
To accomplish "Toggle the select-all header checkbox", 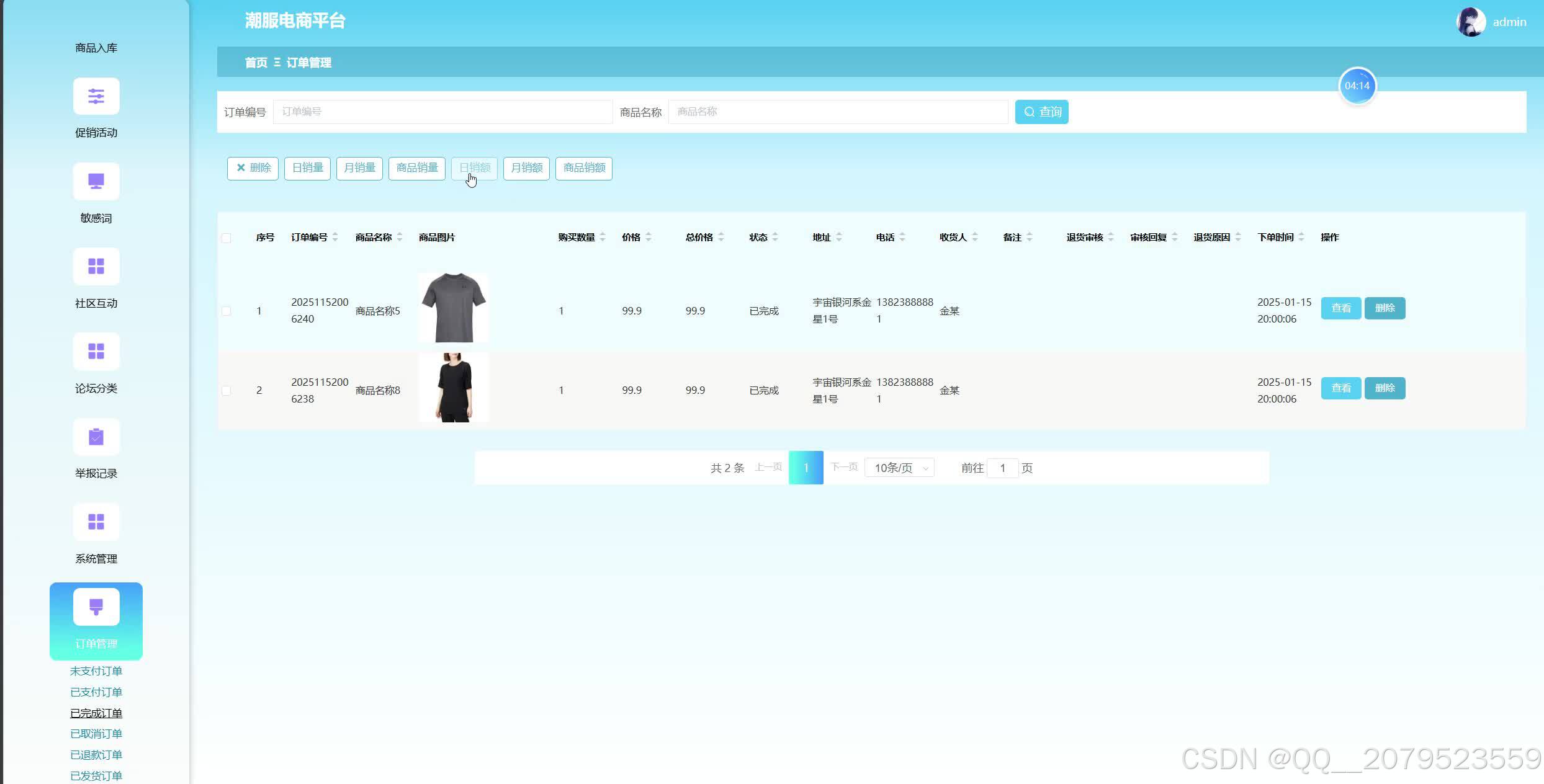I will [x=227, y=238].
